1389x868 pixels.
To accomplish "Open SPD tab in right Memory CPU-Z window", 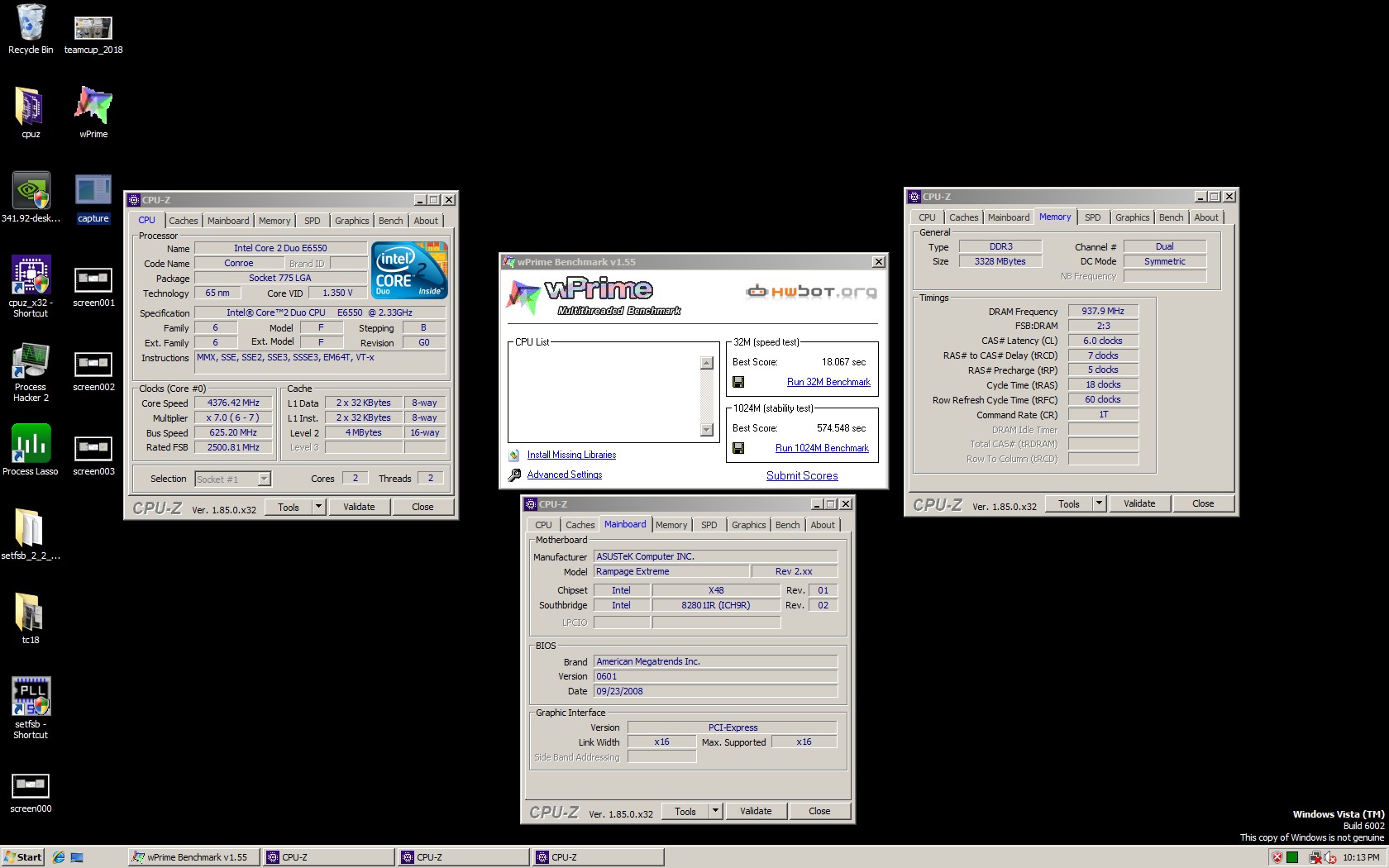I will 1092,217.
